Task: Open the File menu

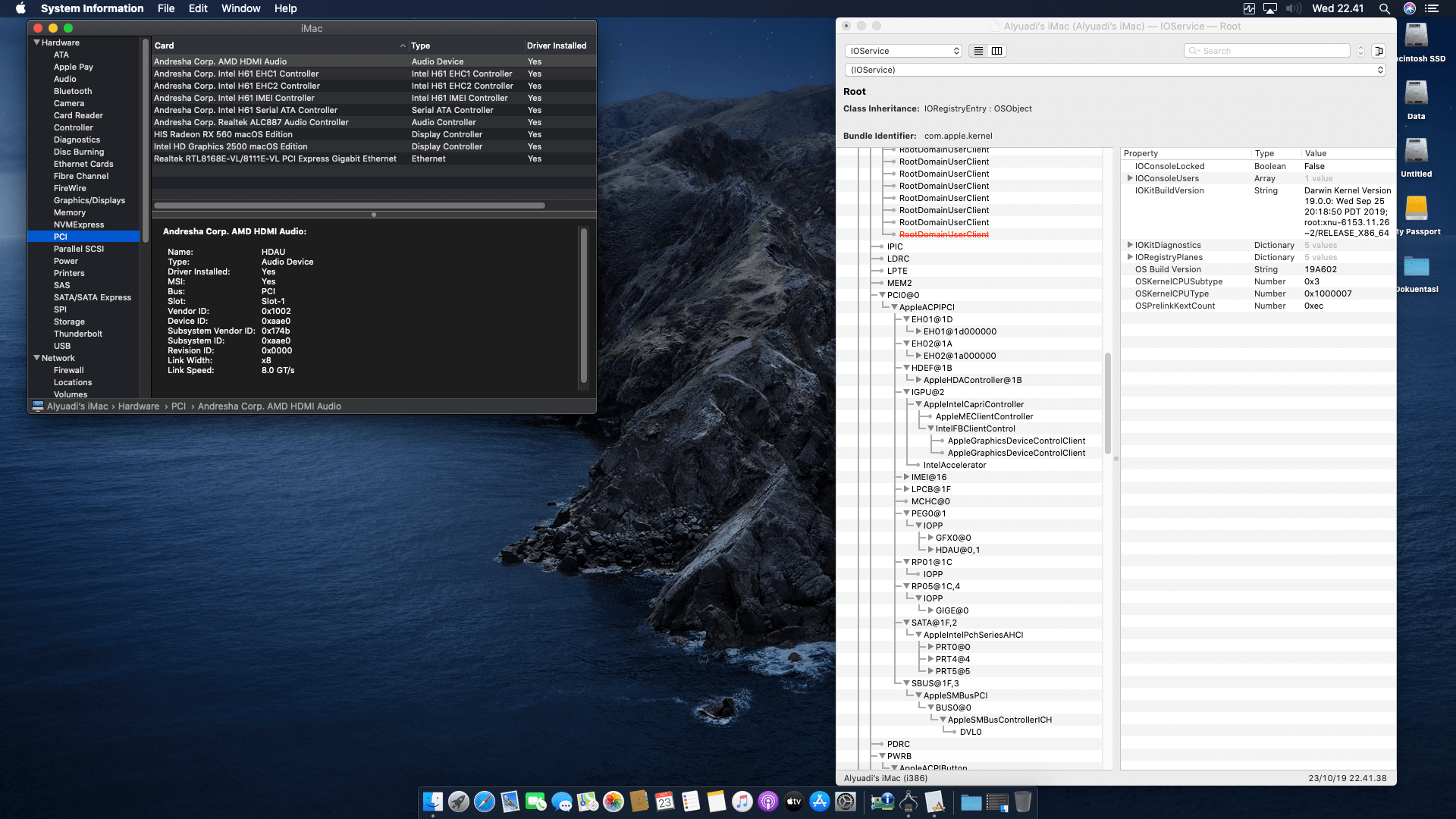Action: (166, 8)
